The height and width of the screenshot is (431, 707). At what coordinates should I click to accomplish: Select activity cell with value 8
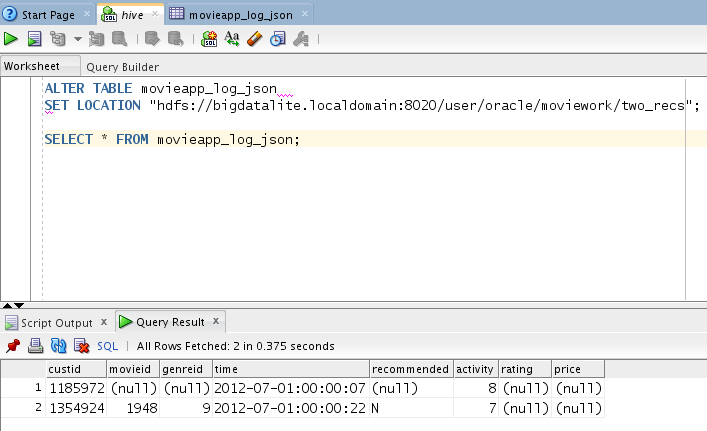(x=476, y=388)
